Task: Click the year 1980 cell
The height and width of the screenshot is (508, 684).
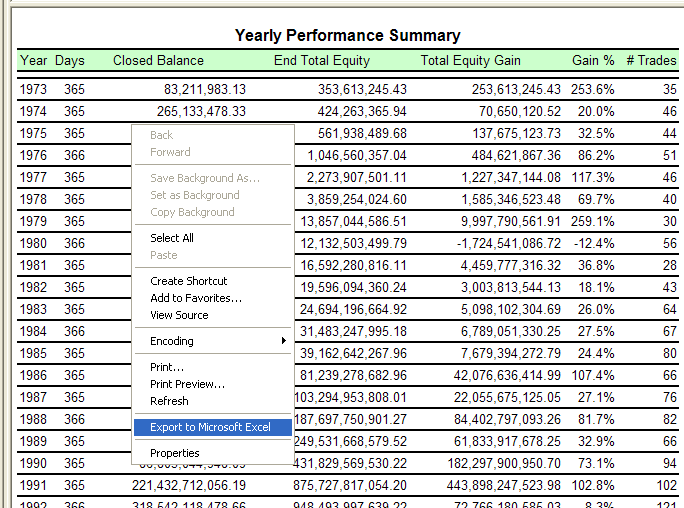Action: [33, 243]
